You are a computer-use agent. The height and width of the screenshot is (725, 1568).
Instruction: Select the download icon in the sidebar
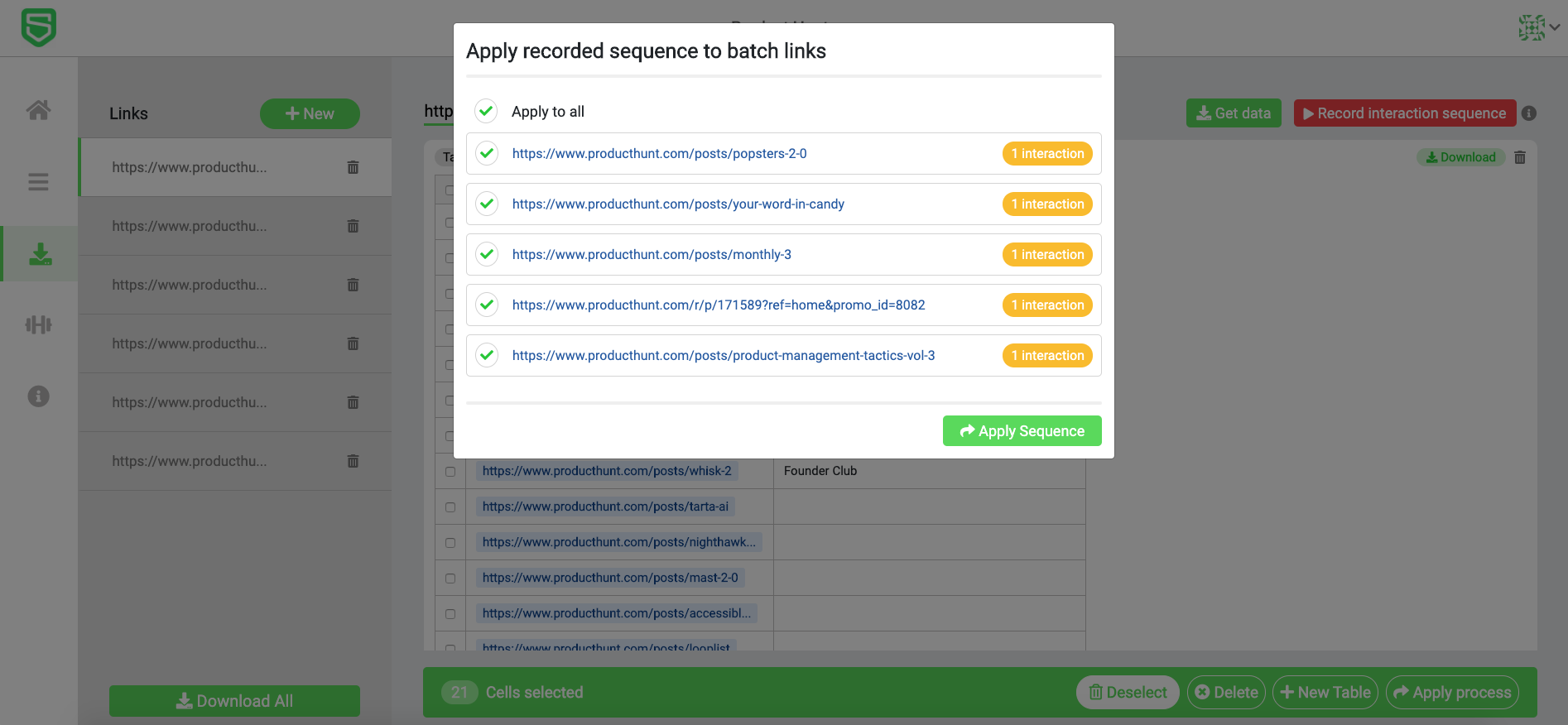coord(40,254)
